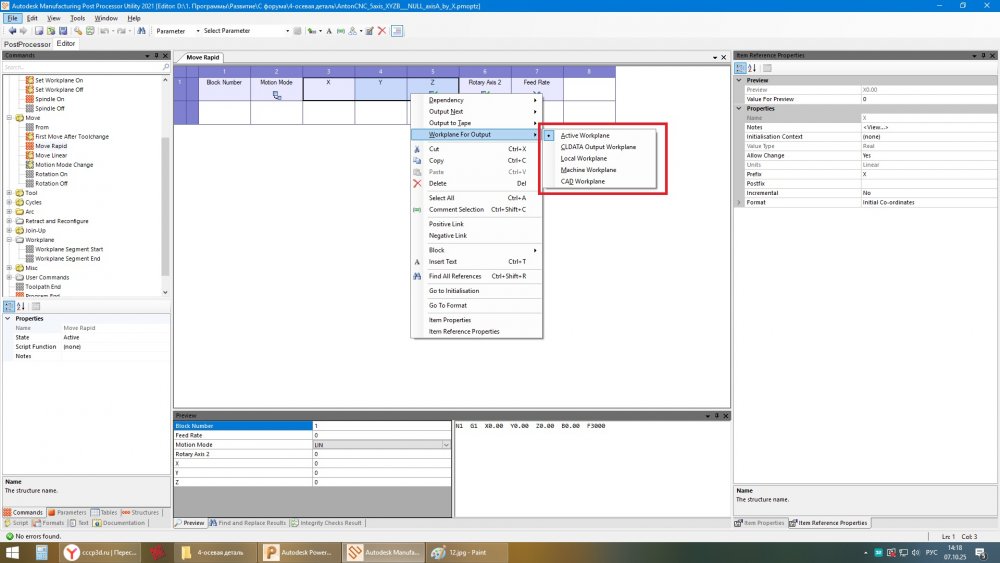This screenshot has width=1000, height=563.
Task: Expand the Cycles folder in Commands tree
Action: [9, 202]
